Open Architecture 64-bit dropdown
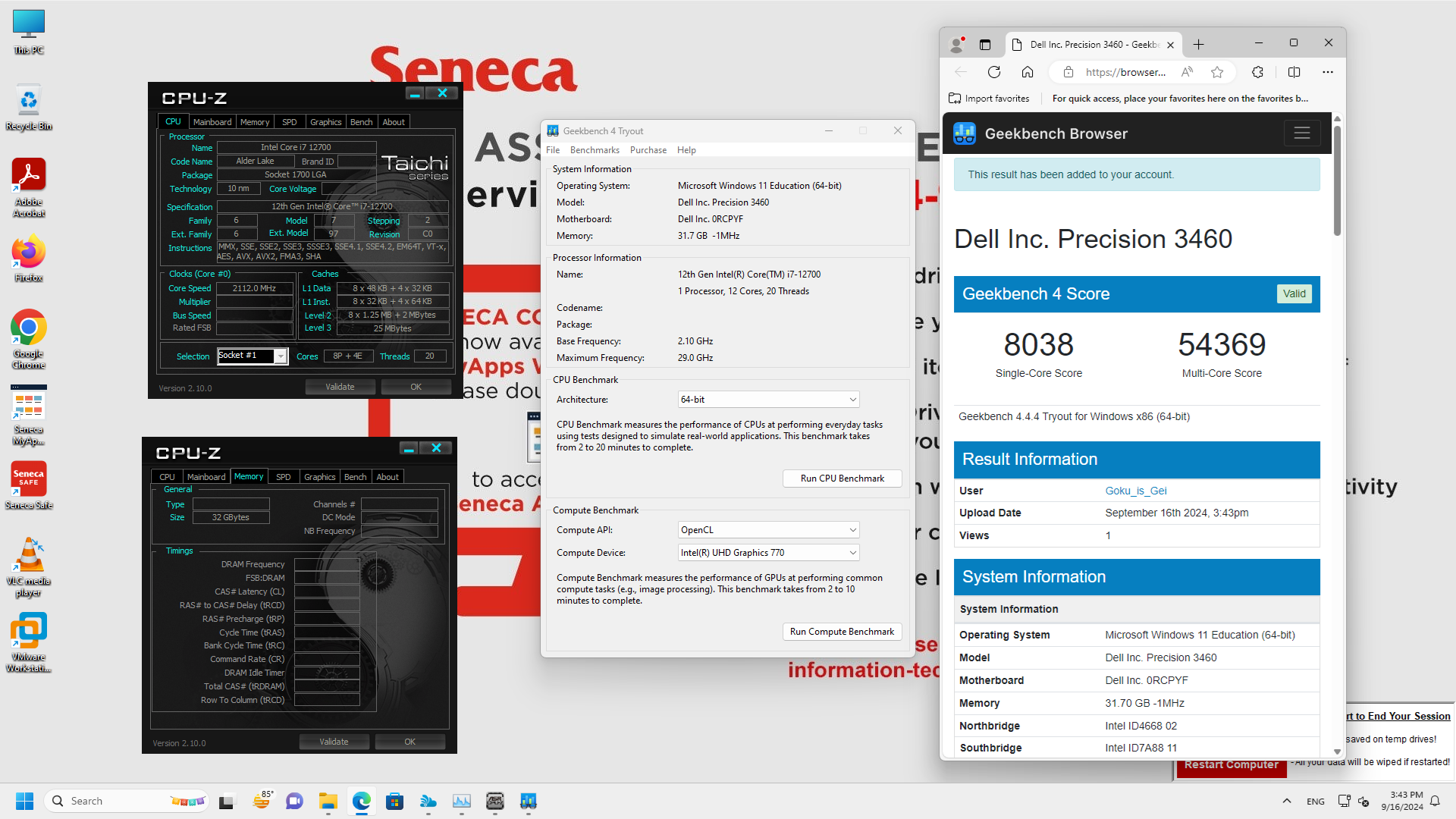 click(x=768, y=400)
